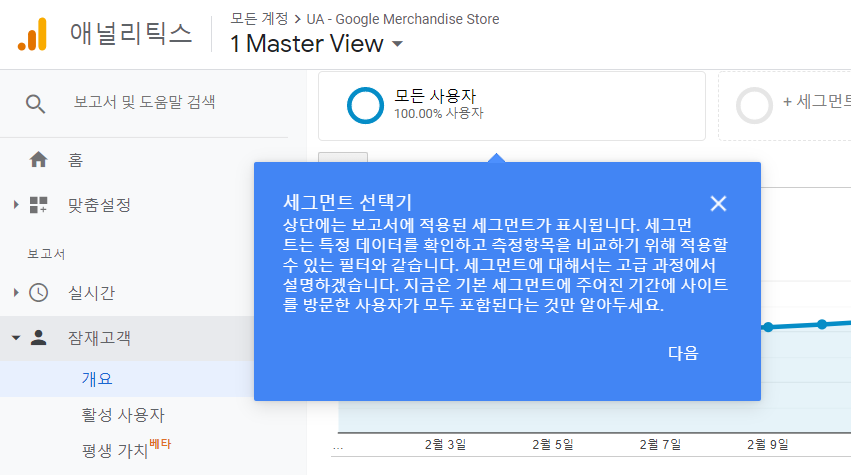The image size is (851, 475).
Task: Click the realtime clock icon
Action: click(38, 293)
